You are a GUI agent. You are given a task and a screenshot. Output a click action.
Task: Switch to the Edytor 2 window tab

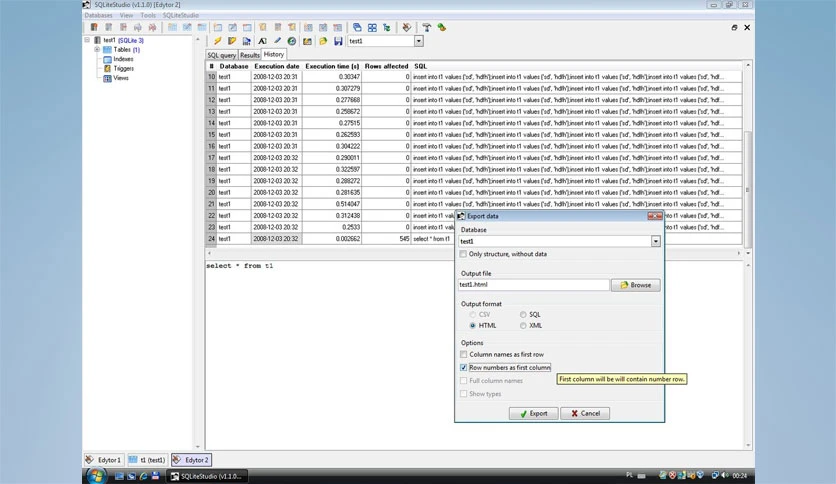point(191,460)
